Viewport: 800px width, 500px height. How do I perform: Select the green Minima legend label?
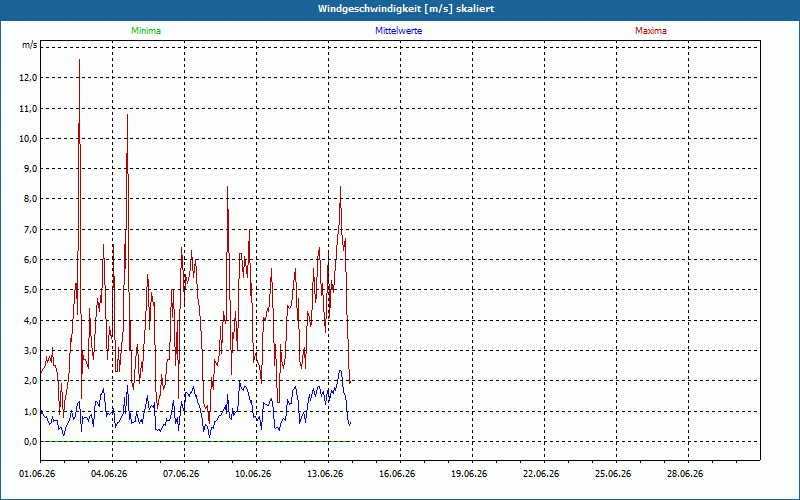(x=146, y=31)
